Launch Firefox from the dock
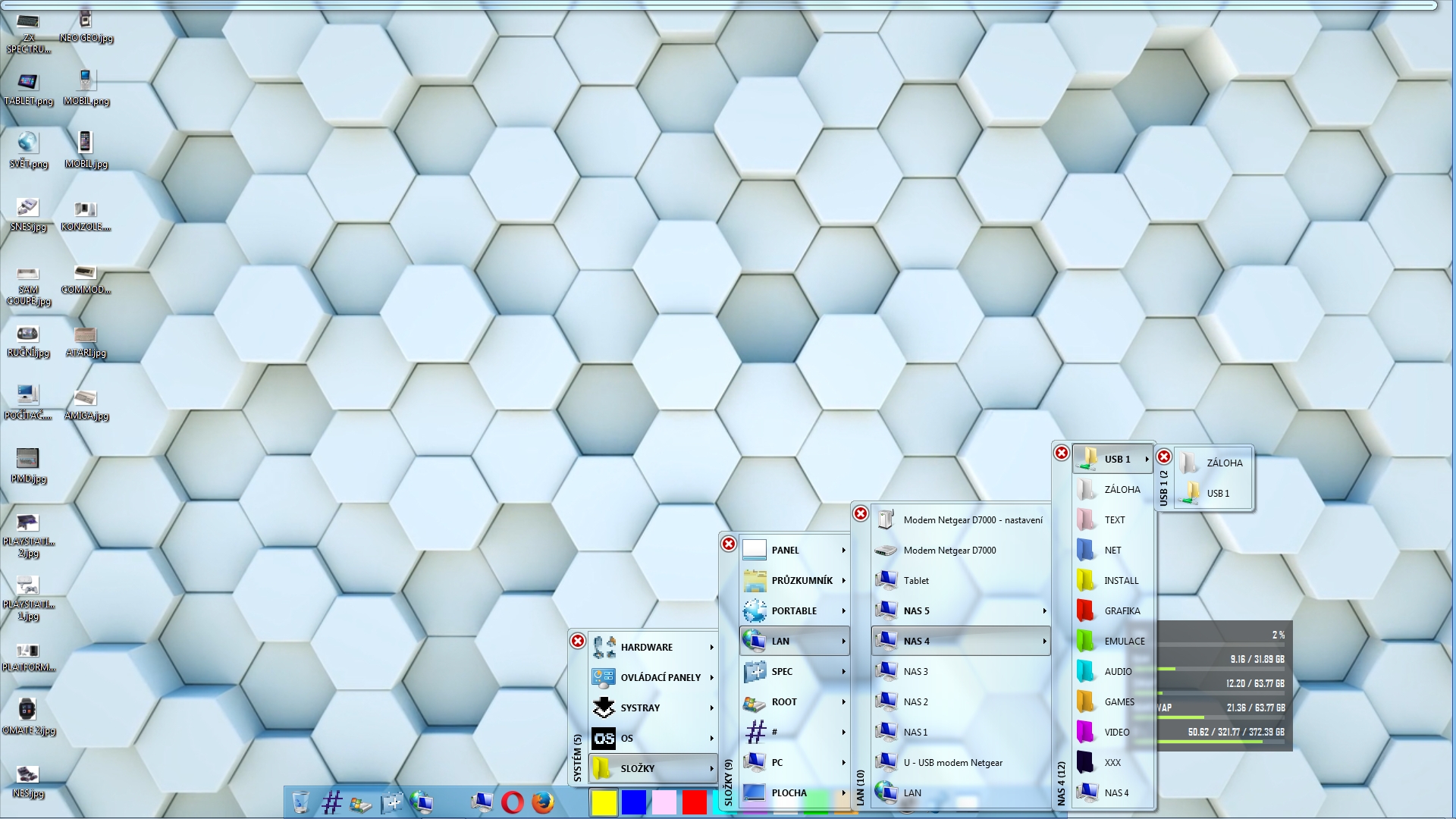The width and height of the screenshot is (1456, 819). tap(543, 802)
